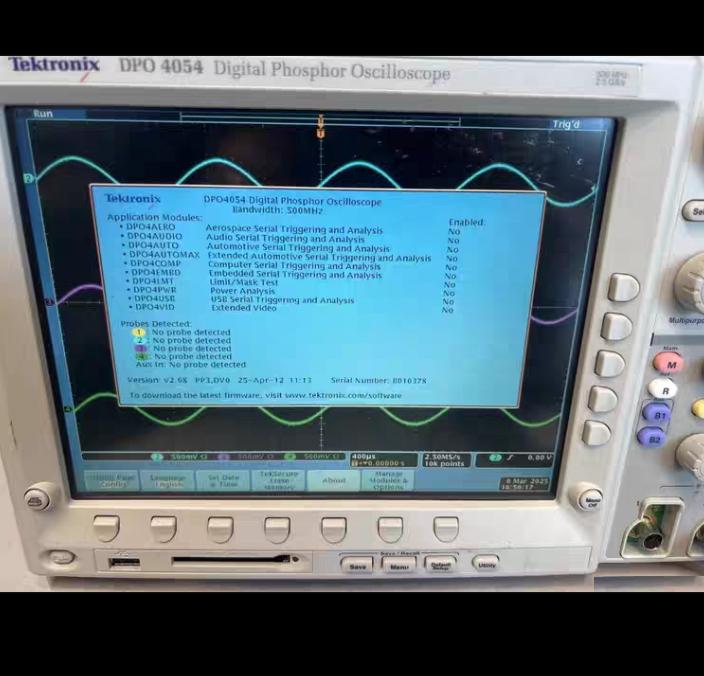
Task: Click the 400µs timebase readout
Action: pos(364,457)
